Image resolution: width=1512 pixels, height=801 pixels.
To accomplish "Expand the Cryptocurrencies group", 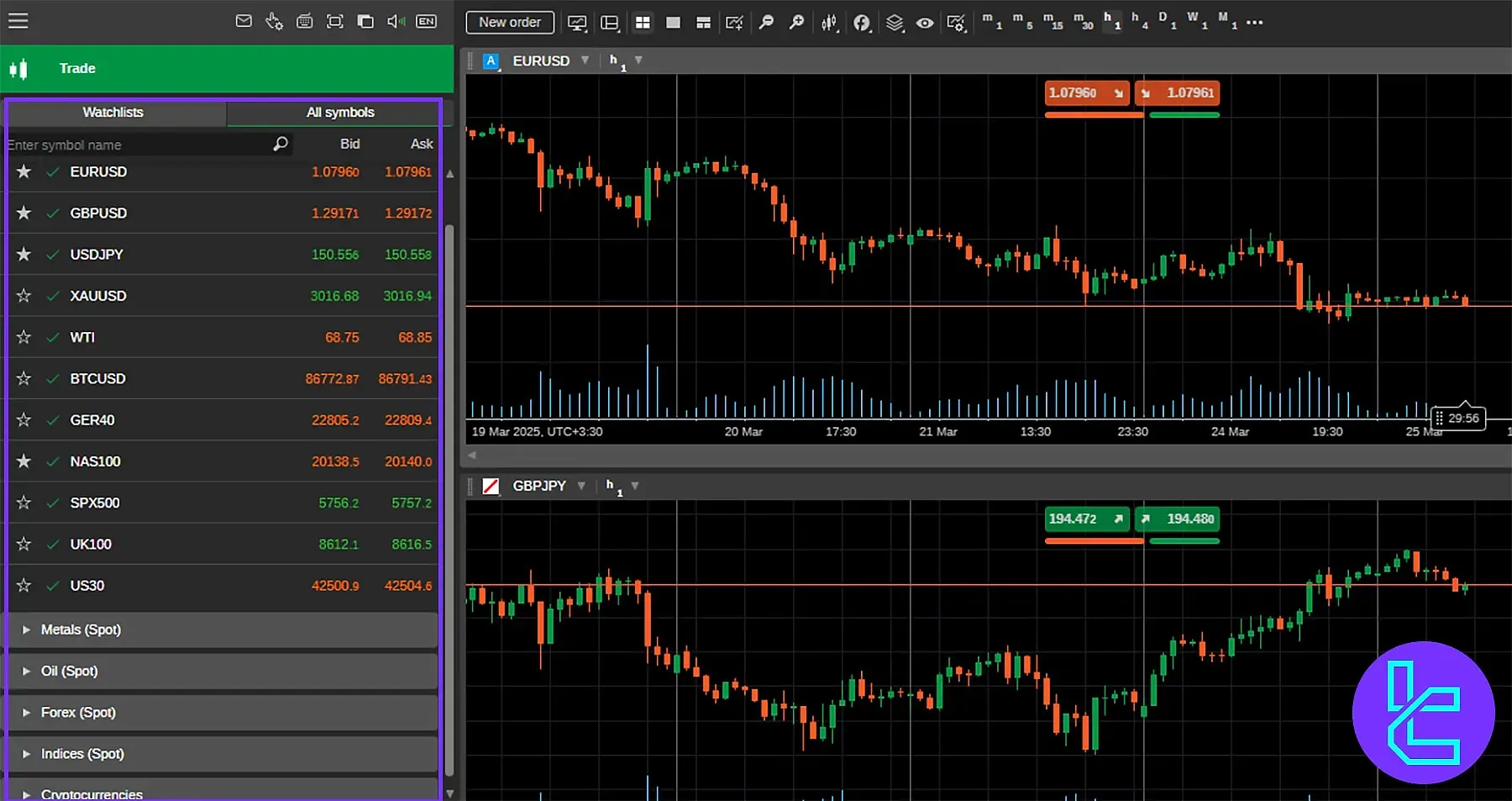I will tap(222, 790).
